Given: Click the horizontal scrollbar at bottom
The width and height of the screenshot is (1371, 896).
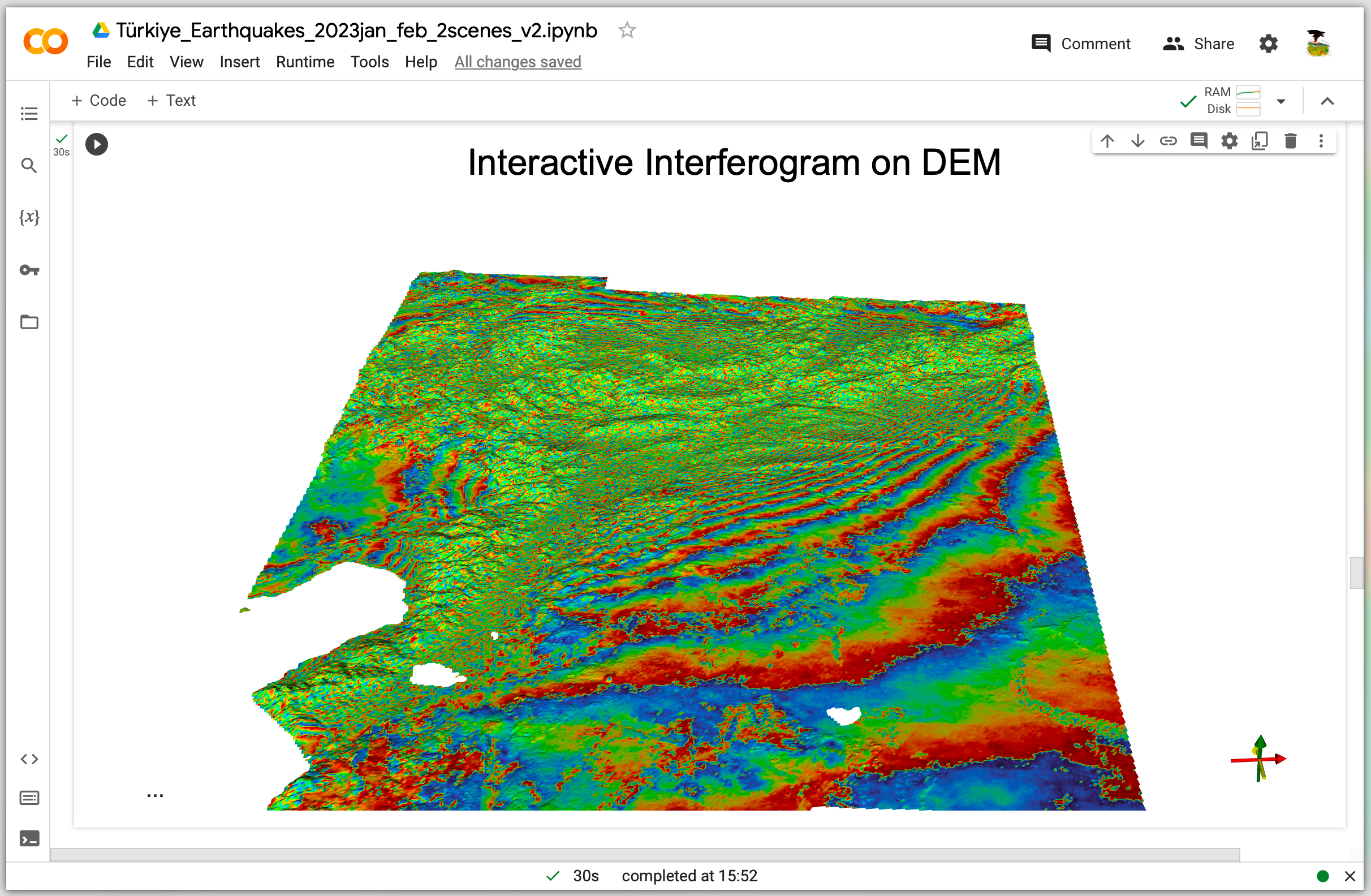Looking at the screenshot, I should [644, 854].
